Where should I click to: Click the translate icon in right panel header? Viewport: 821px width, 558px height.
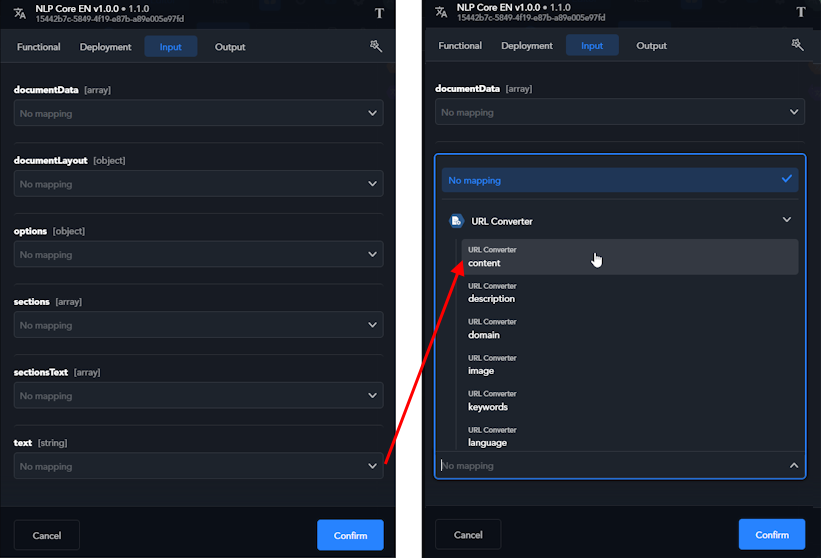click(441, 12)
